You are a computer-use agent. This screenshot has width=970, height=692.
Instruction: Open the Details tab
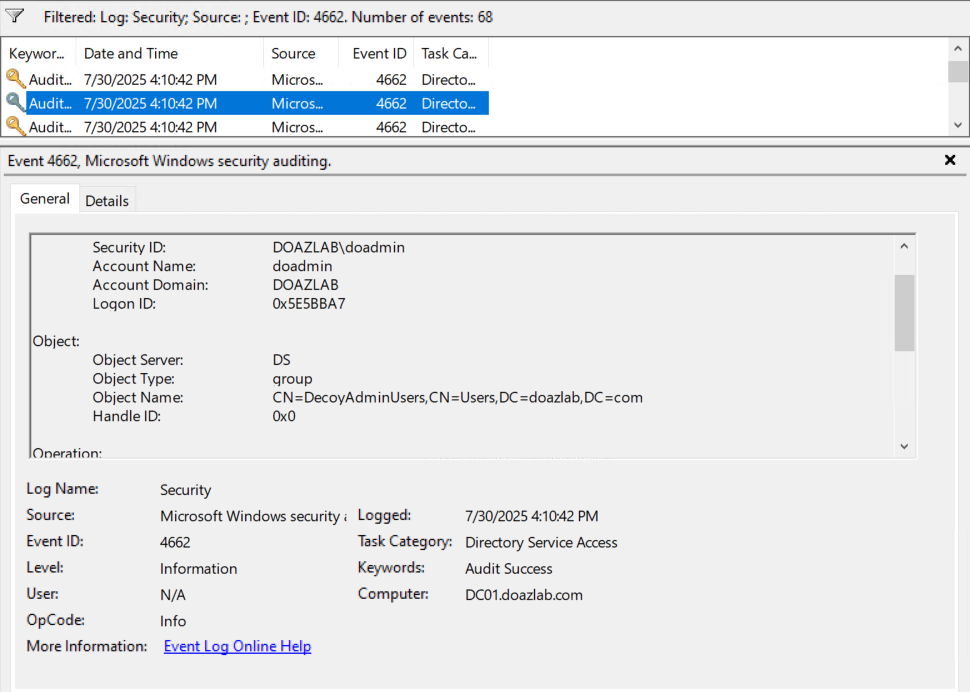coord(107,200)
